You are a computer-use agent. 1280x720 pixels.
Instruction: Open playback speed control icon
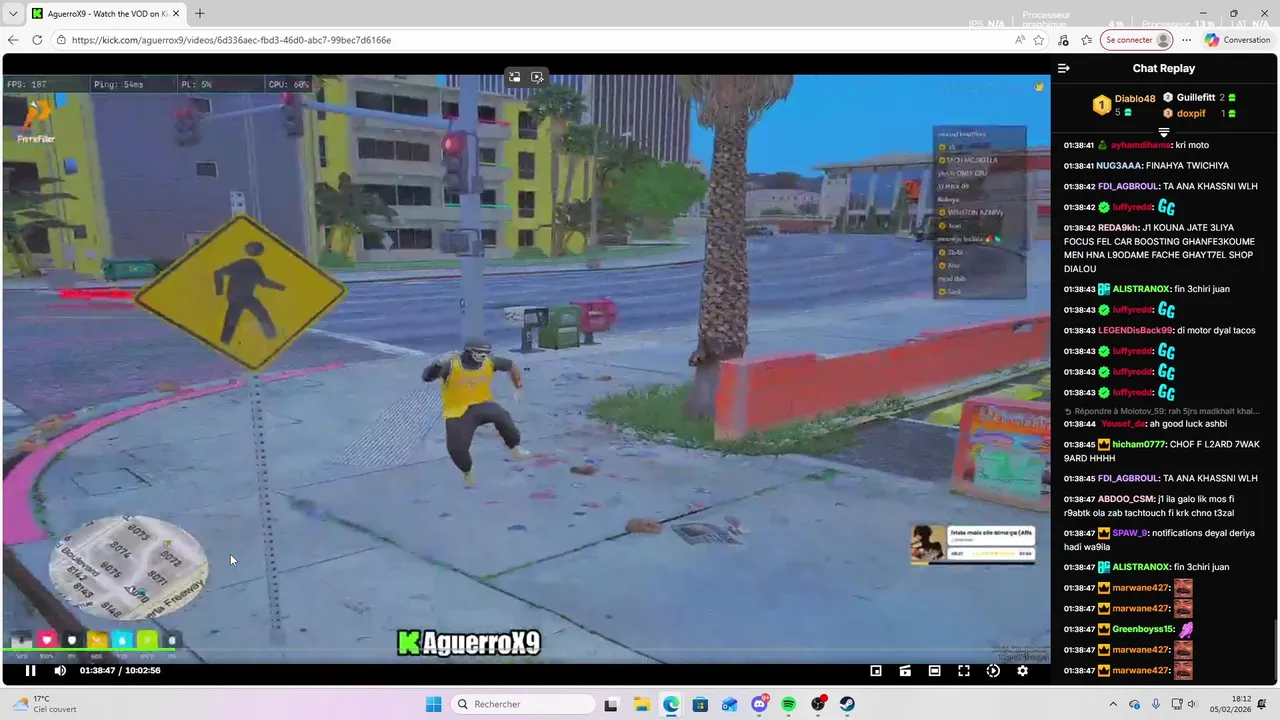pyautogui.click(x=993, y=671)
